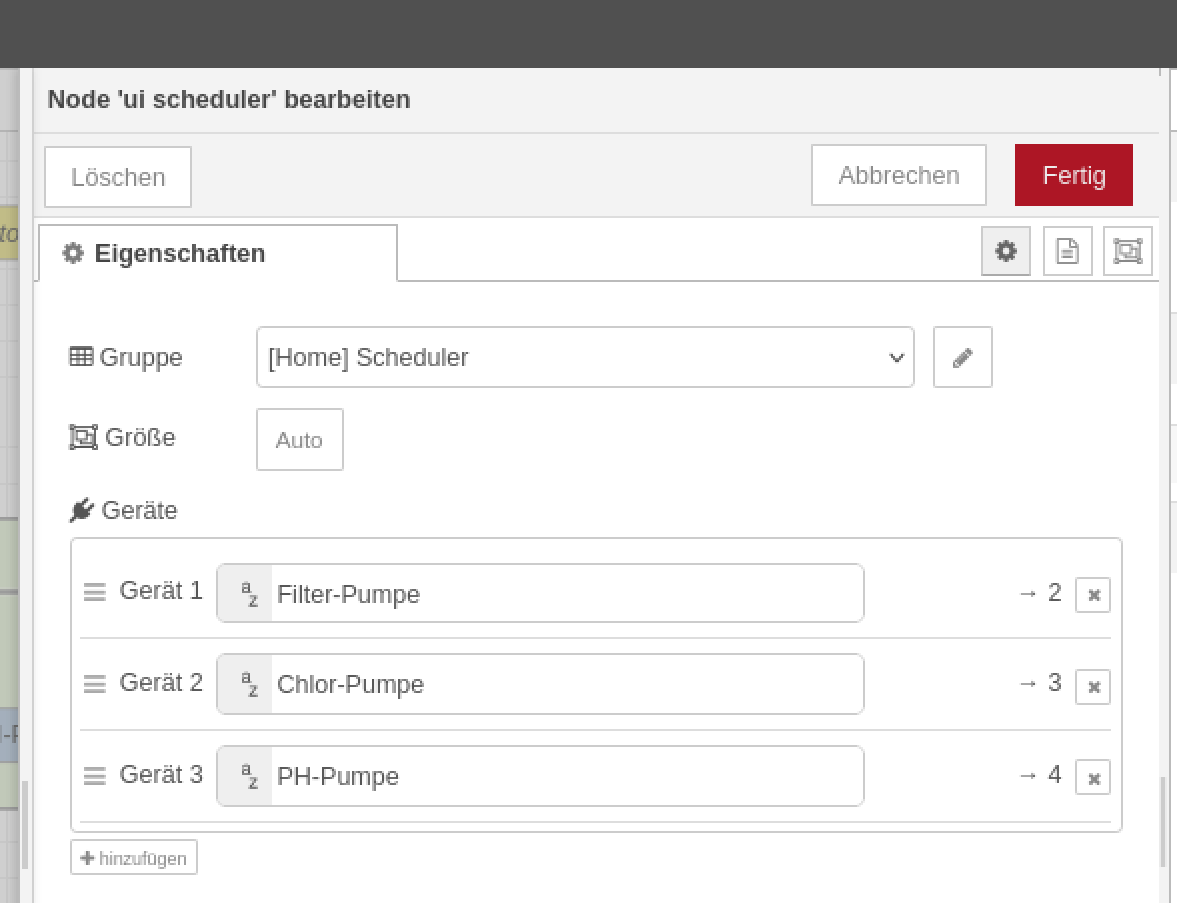Screen dimensions: 1178x904
Task: Edit the PH-Pumpe device name field
Action: tap(567, 776)
